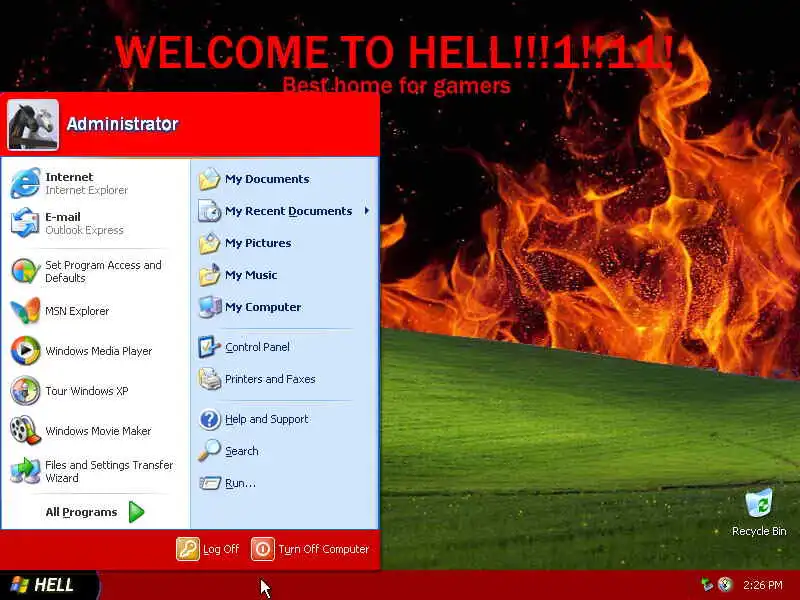
Task: Click the Printers and Faxes icon
Action: (209, 379)
